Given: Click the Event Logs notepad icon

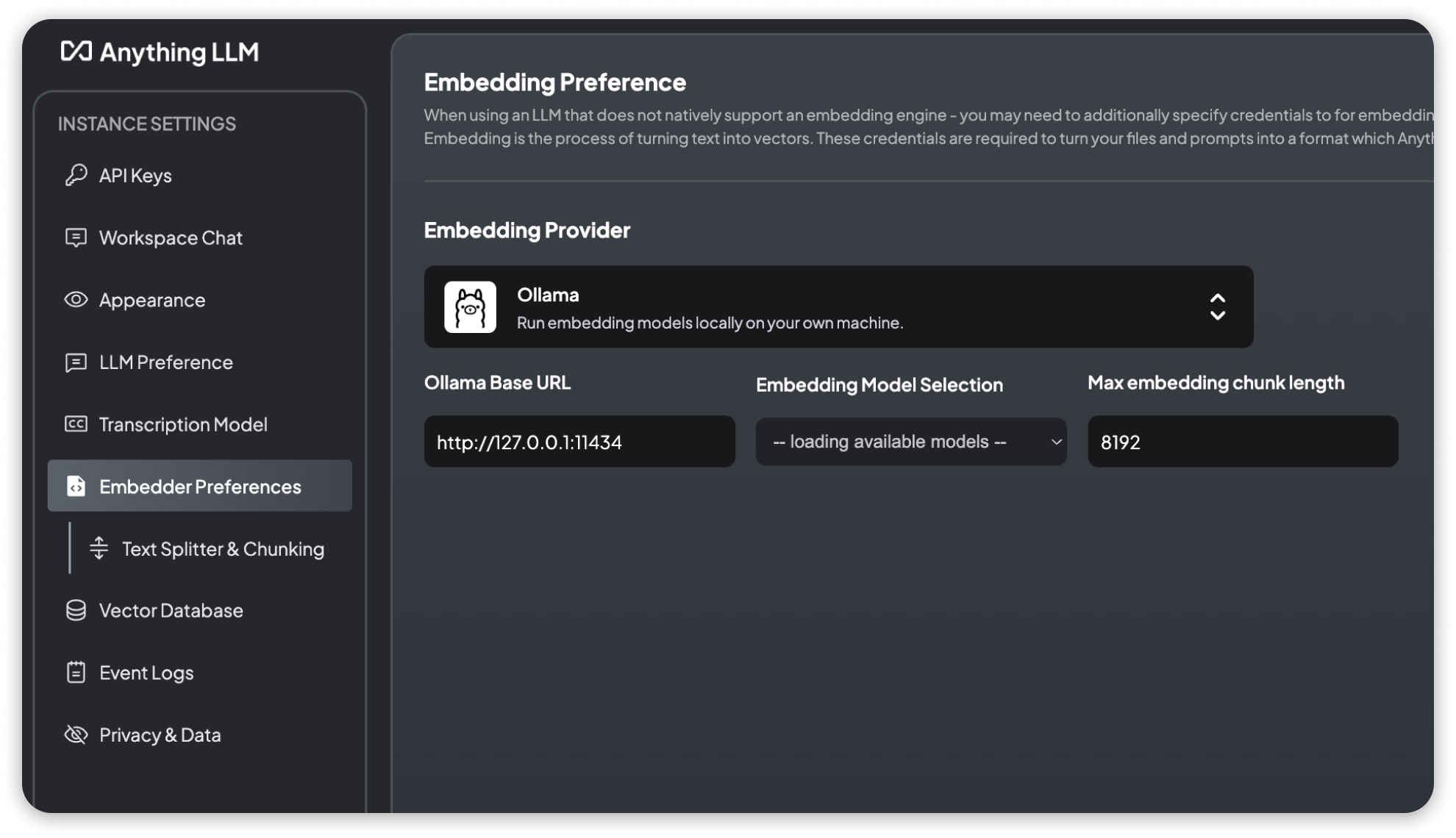Looking at the screenshot, I should 76,672.
